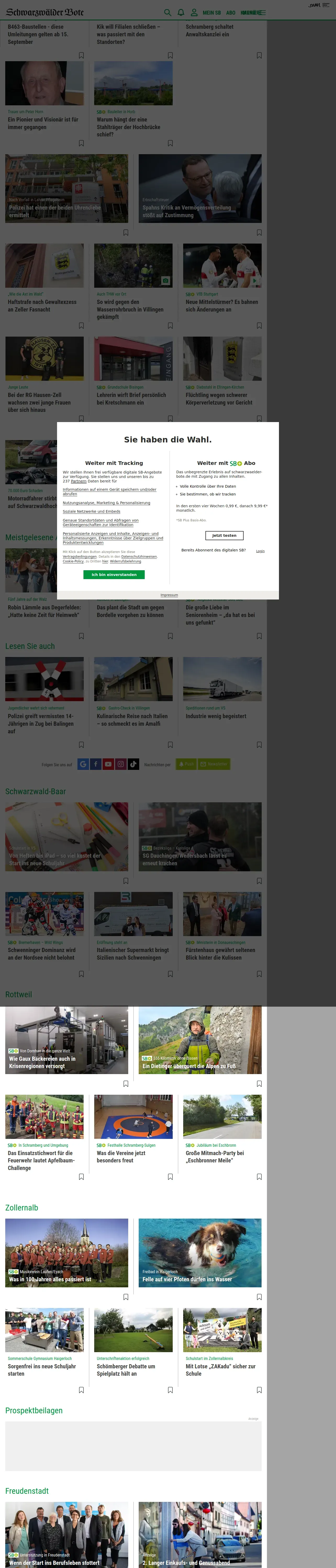The image size is (336, 1568).
Task: Open MEIN SB in the header
Action: [x=212, y=13]
